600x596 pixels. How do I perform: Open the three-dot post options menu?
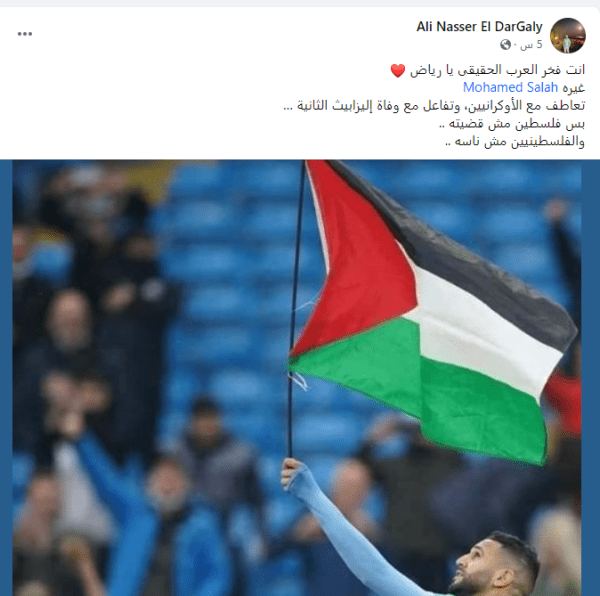[25, 34]
